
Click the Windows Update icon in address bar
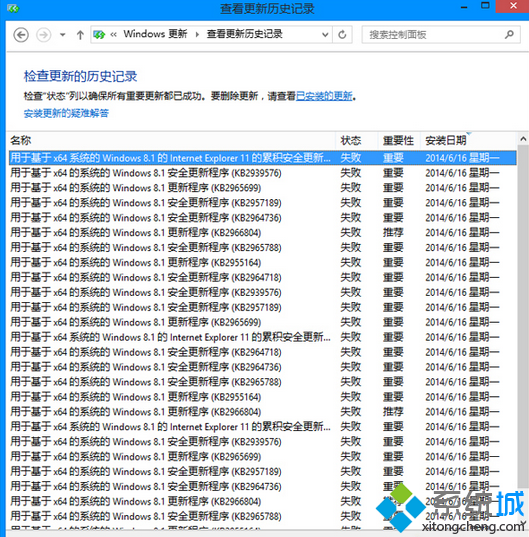(99, 34)
